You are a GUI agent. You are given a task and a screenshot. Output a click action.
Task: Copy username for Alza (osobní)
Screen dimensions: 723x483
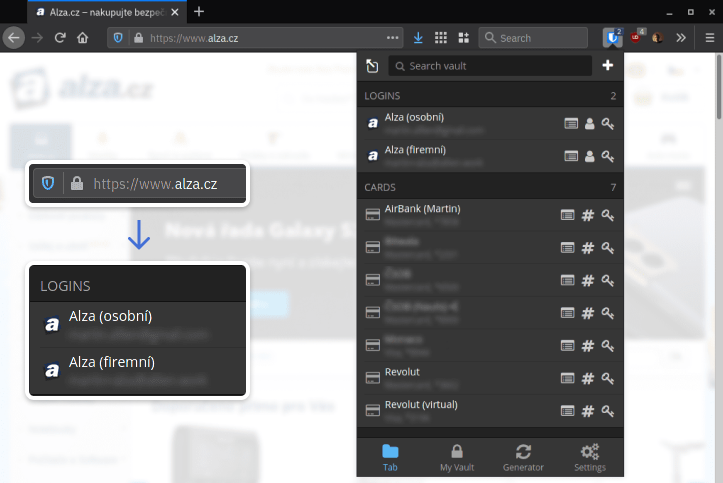(589, 124)
